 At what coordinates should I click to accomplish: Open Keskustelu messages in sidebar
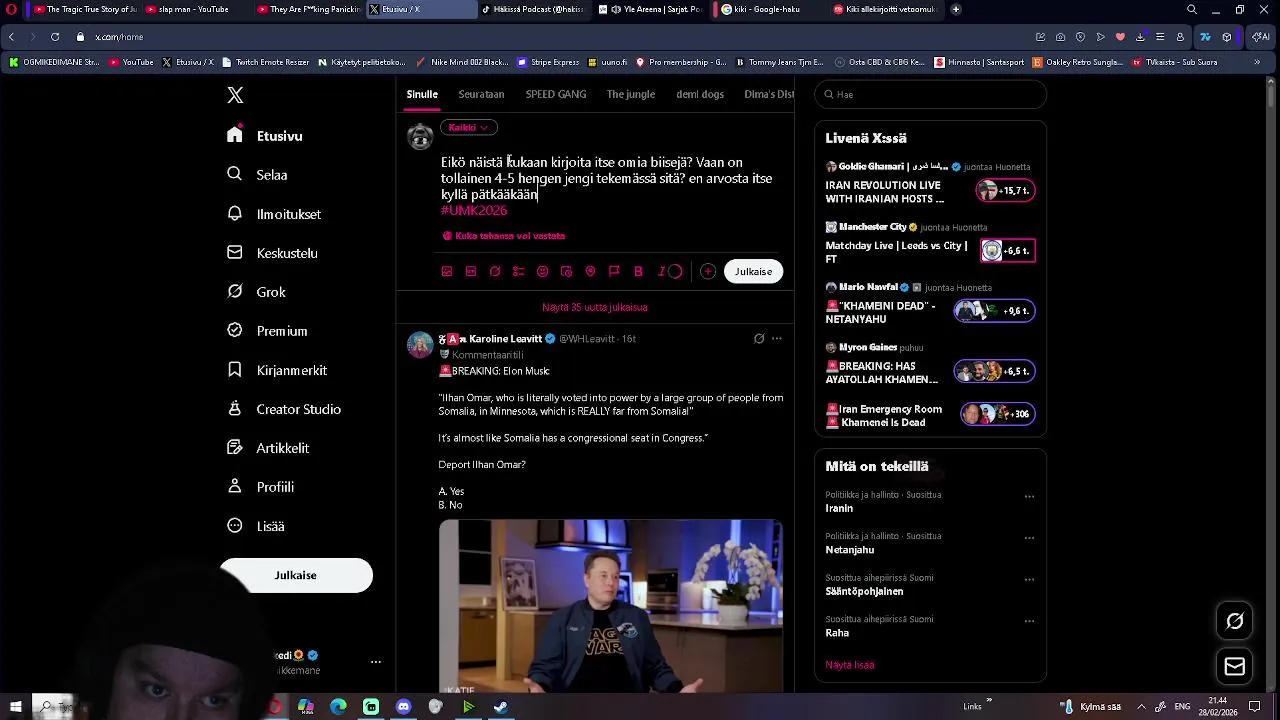272,253
